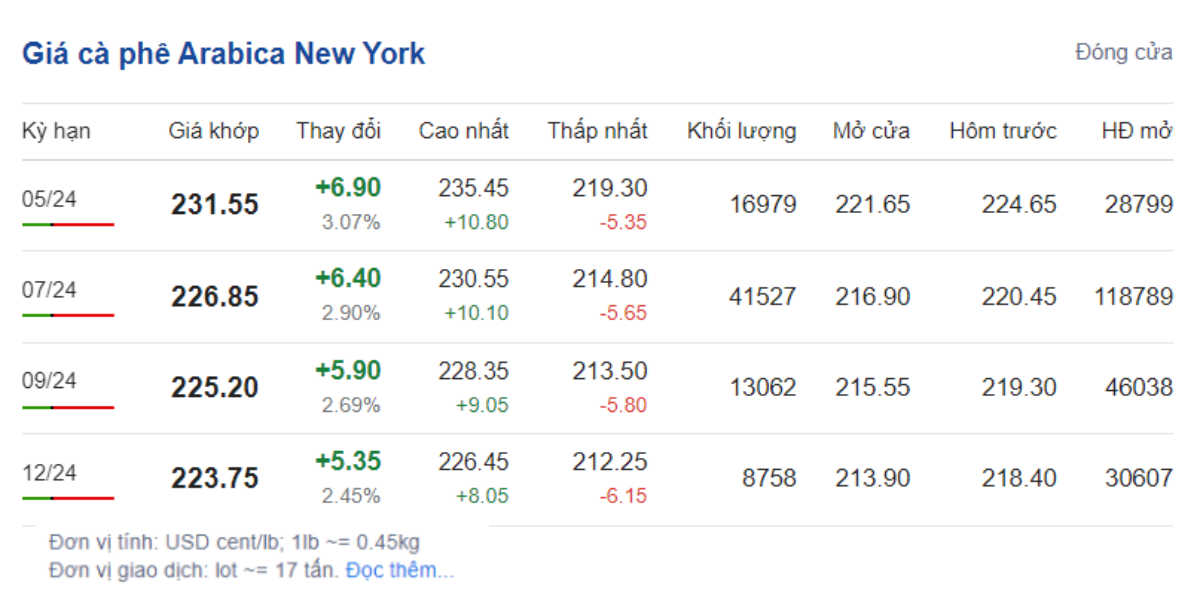Click the 'Cao nhất' column header

463,131
